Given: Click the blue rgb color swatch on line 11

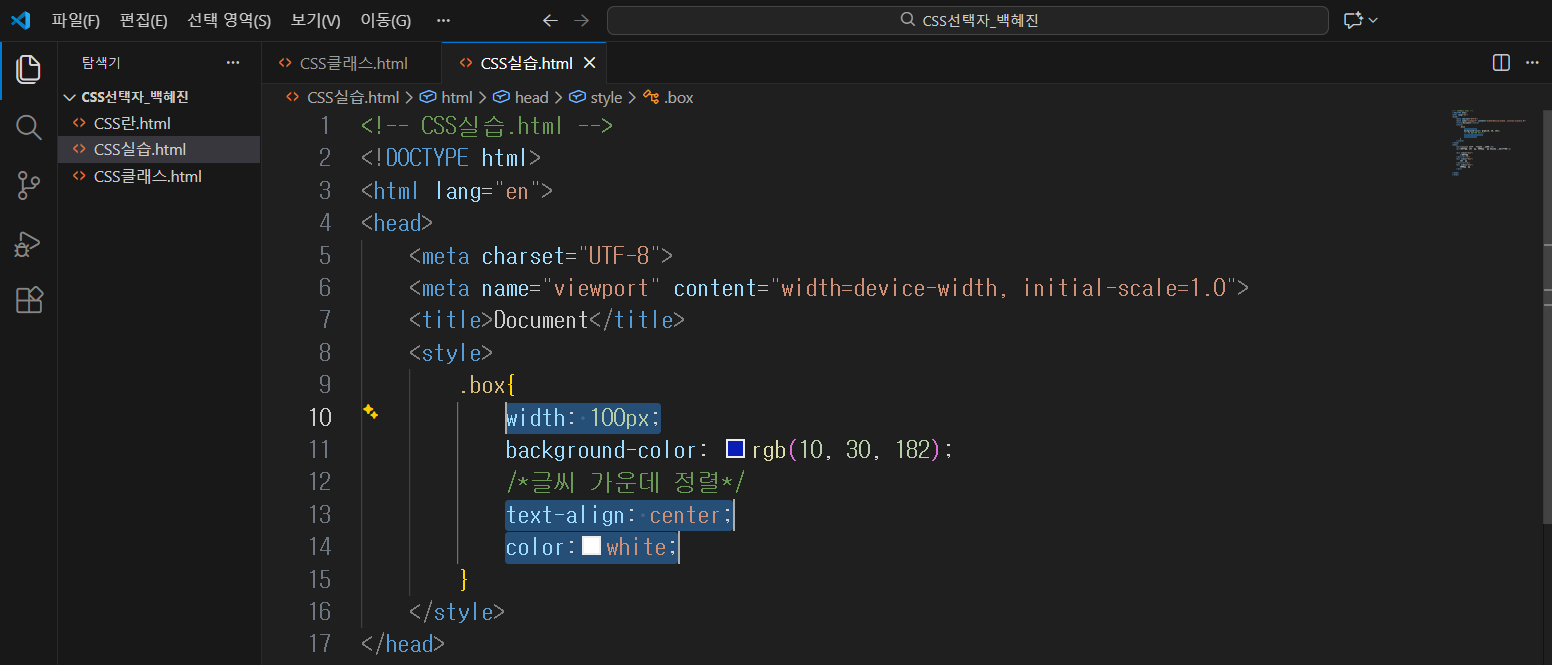Looking at the screenshot, I should [x=735, y=450].
